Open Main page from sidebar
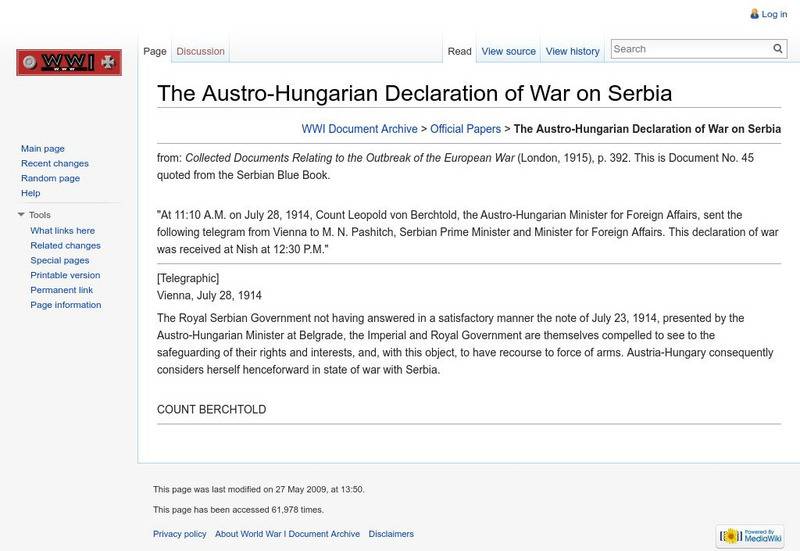800x551 pixels. [x=43, y=149]
